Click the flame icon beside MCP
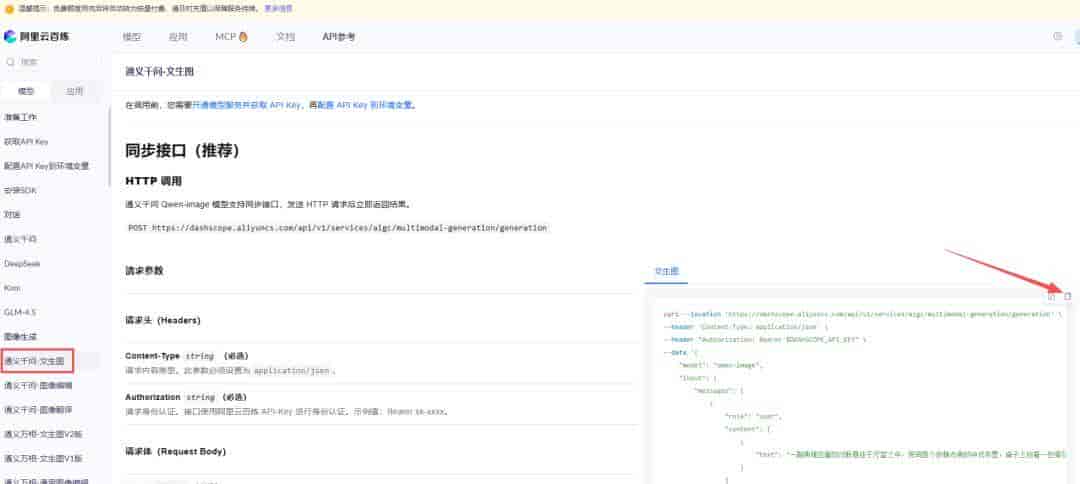 [243, 37]
